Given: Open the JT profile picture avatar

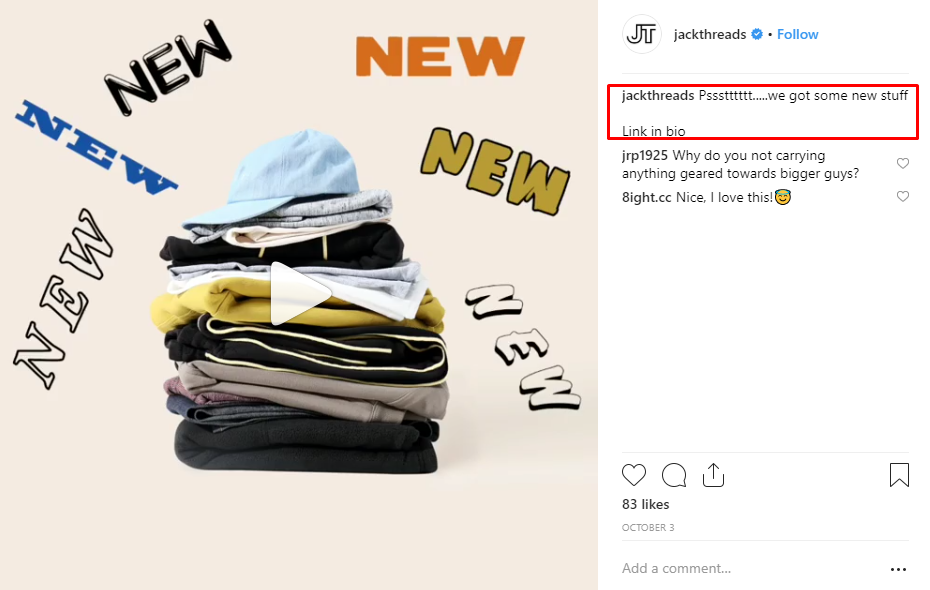Looking at the screenshot, I should click(x=642, y=34).
